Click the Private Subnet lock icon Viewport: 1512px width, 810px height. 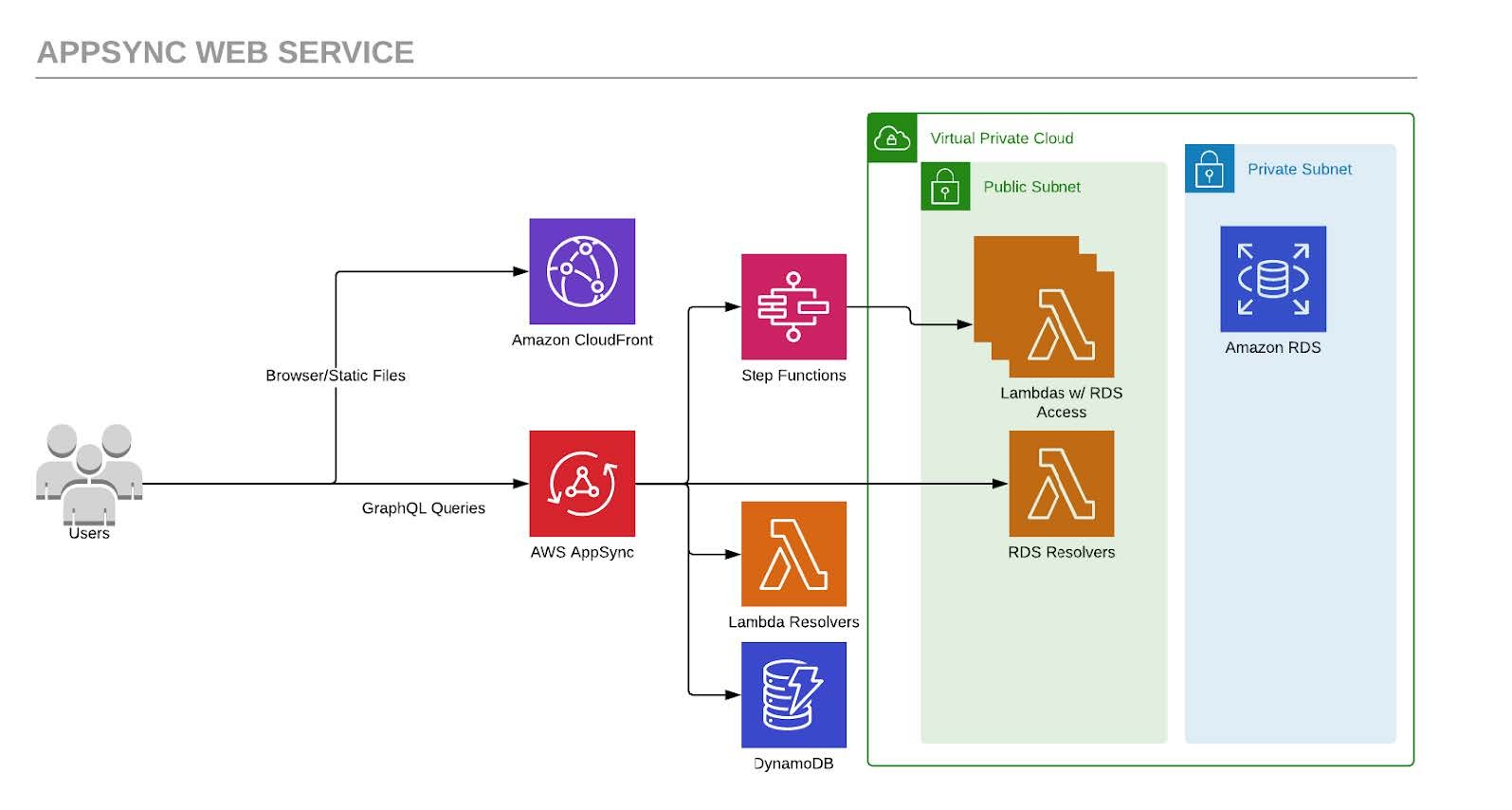tap(1210, 169)
